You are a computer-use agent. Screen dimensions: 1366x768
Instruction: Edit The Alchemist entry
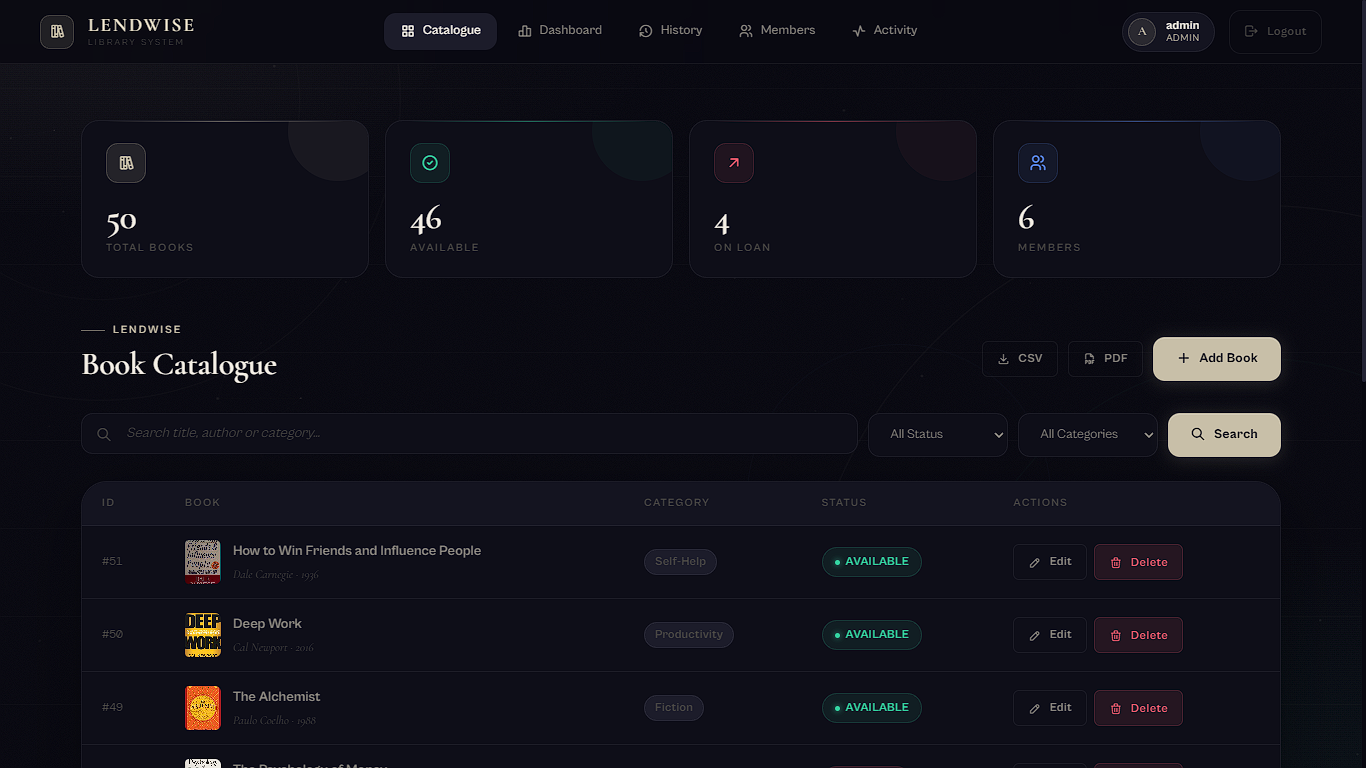[x=1050, y=708]
